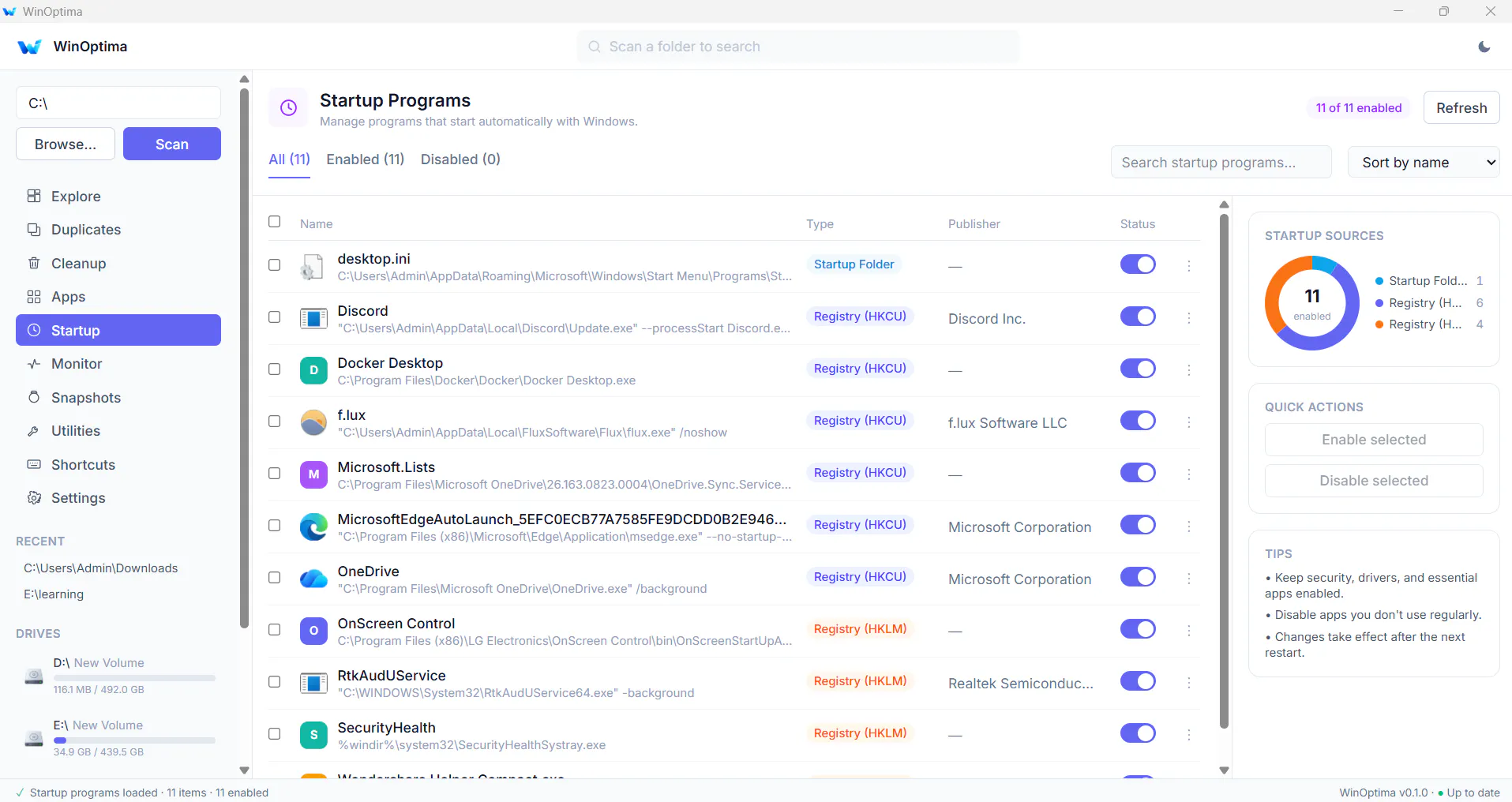The height and width of the screenshot is (802, 1512).
Task: Open Apps section in sidebar
Action: click(118, 297)
